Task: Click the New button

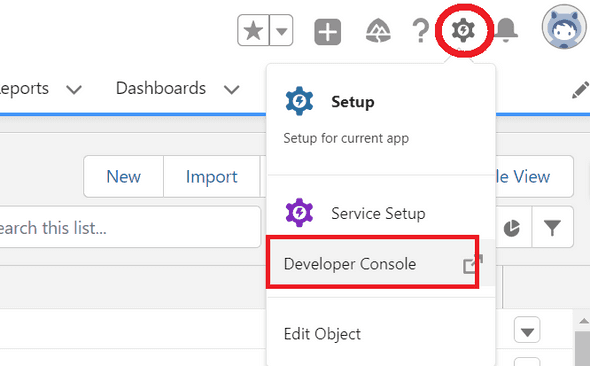Action: pyautogui.click(x=123, y=176)
